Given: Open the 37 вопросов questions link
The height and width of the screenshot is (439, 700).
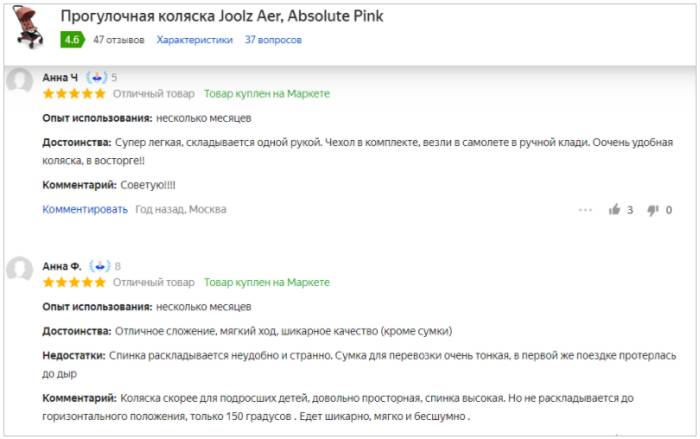Looking at the screenshot, I should click(x=273, y=40).
